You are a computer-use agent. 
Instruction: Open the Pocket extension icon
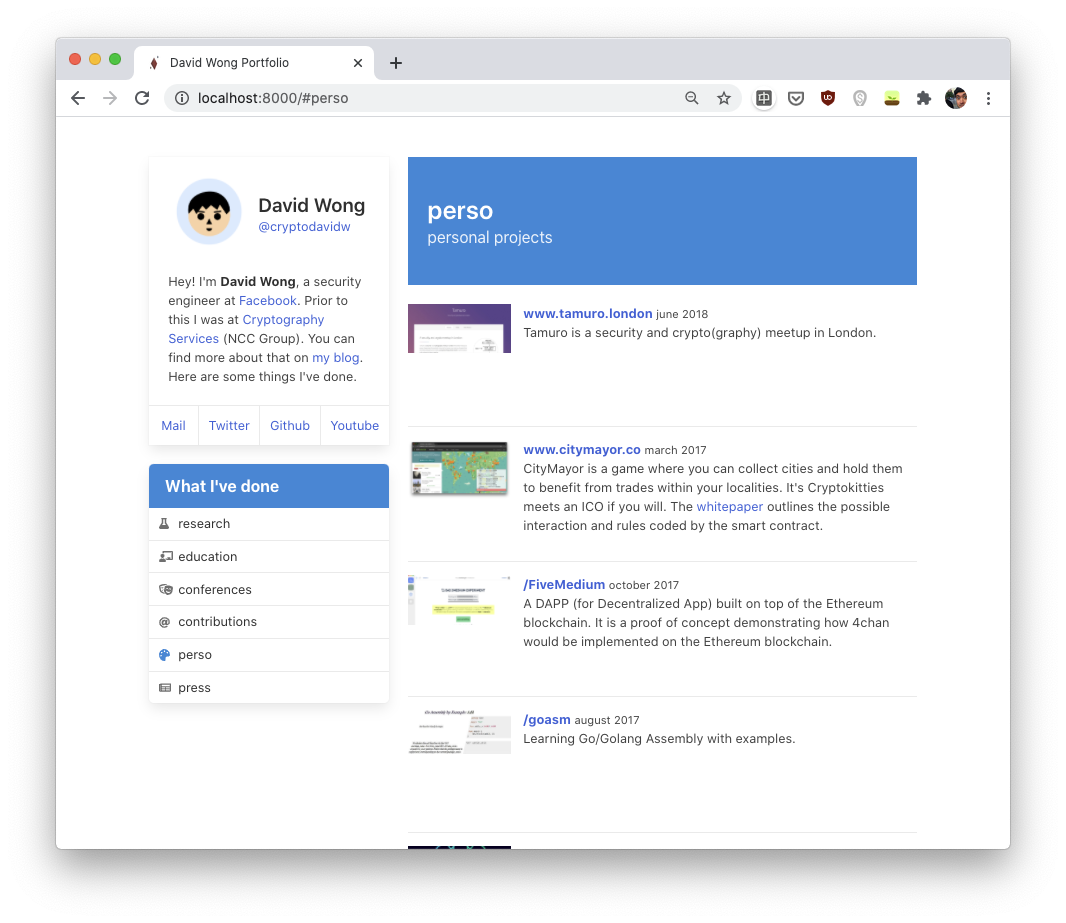(x=795, y=99)
